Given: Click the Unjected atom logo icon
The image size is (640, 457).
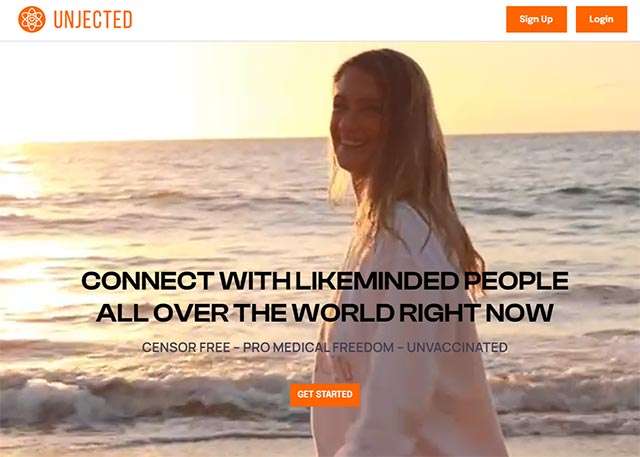Looking at the screenshot, I should 32,19.
